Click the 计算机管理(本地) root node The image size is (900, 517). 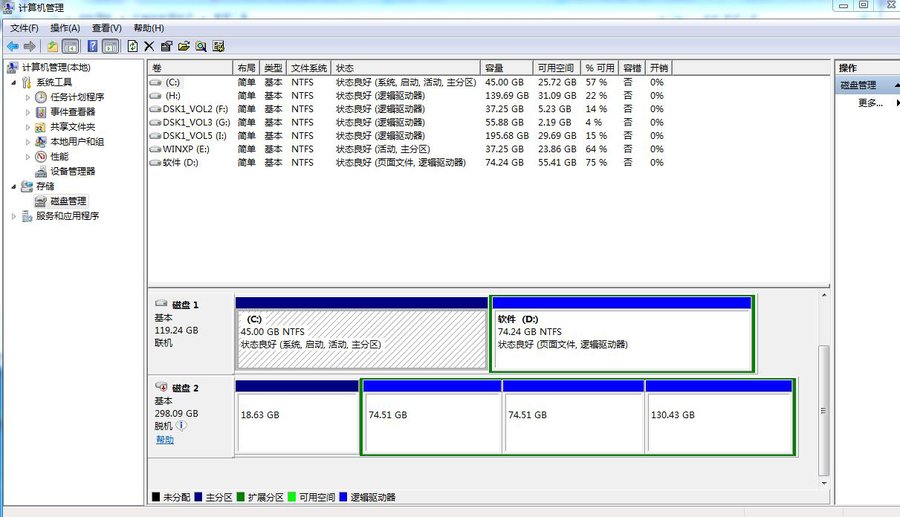[x=56, y=68]
